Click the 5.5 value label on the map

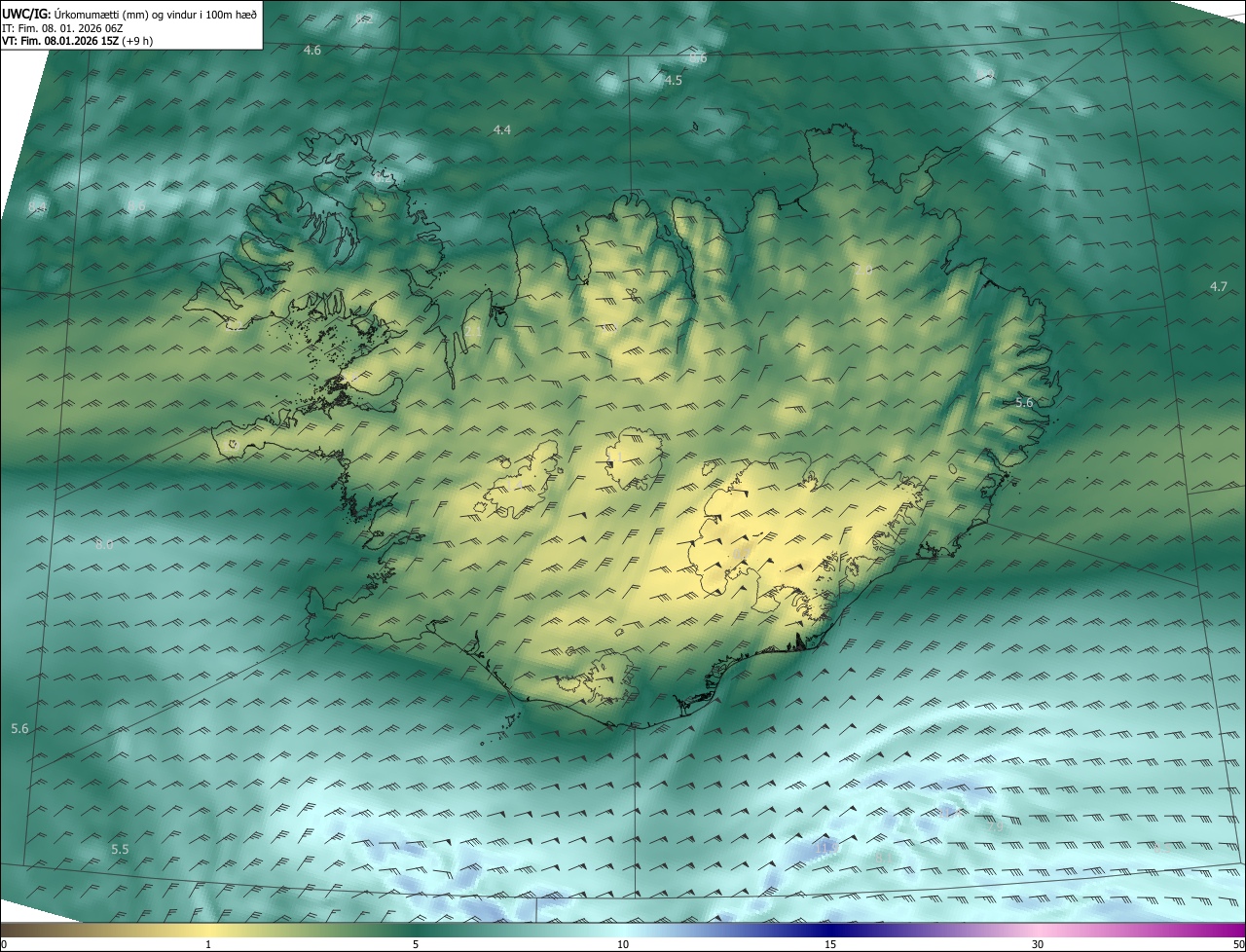120,849
